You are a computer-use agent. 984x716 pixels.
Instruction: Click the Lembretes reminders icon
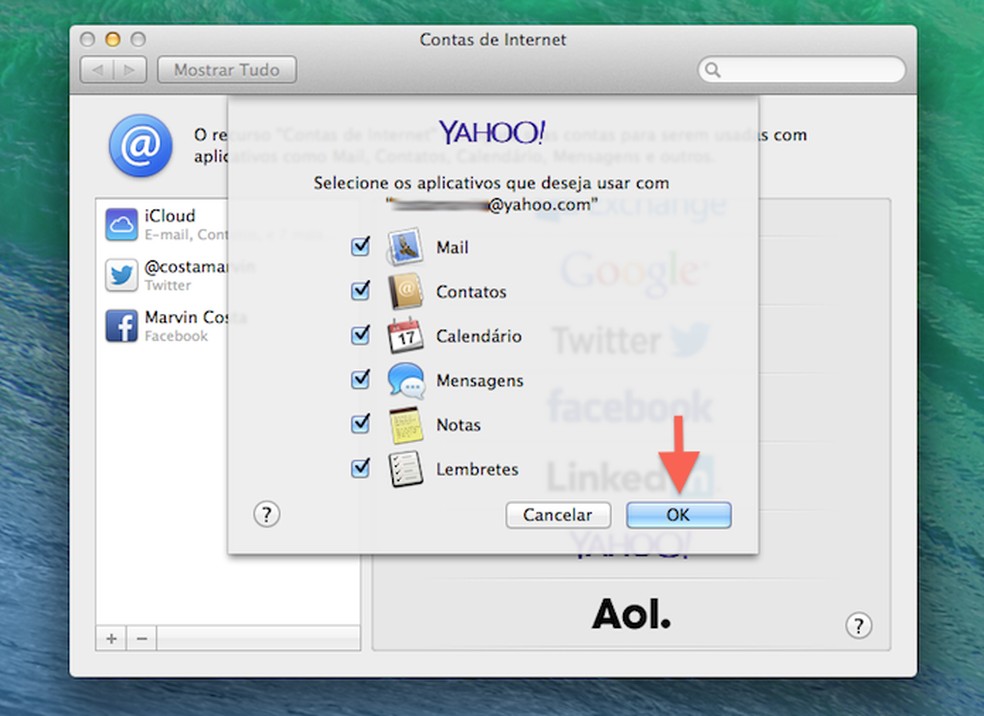point(406,468)
